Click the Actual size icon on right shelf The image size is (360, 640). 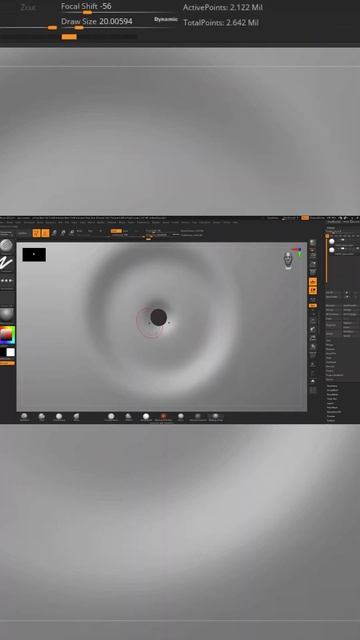pyautogui.click(x=313, y=271)
